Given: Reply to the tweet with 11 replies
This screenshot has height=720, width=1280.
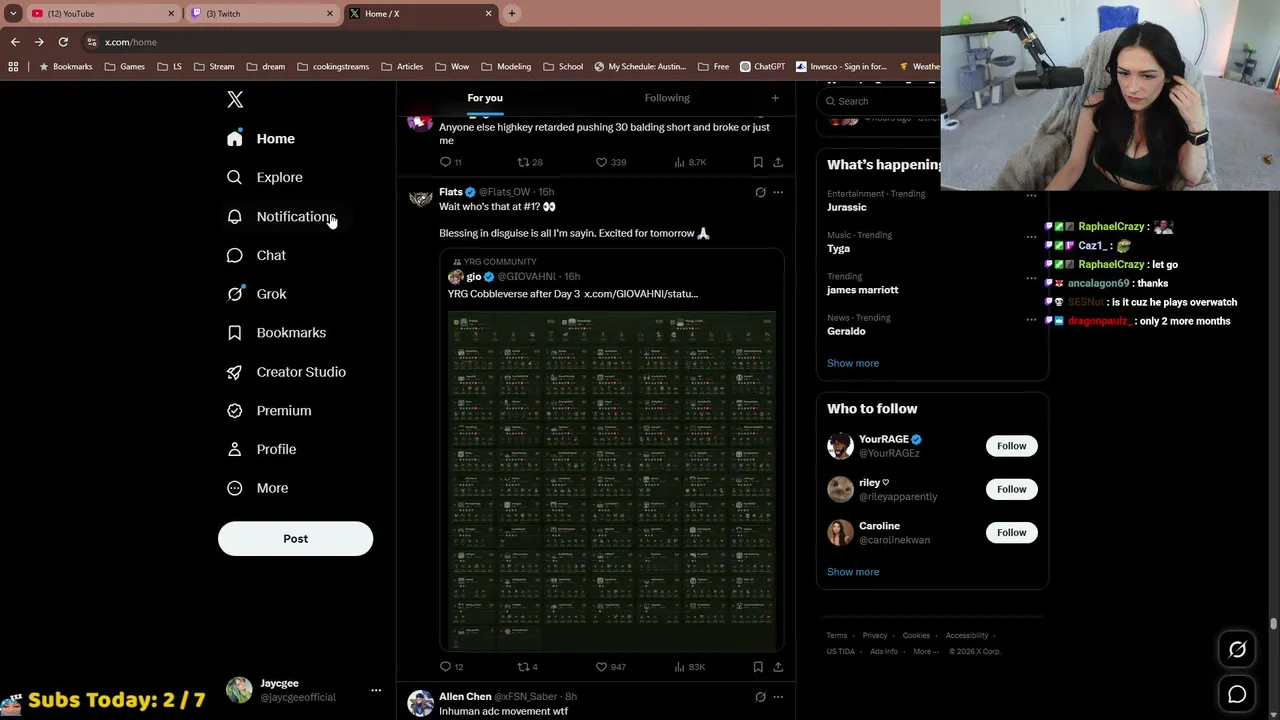Looking at the screenshot, I should (x=445, y=162).
